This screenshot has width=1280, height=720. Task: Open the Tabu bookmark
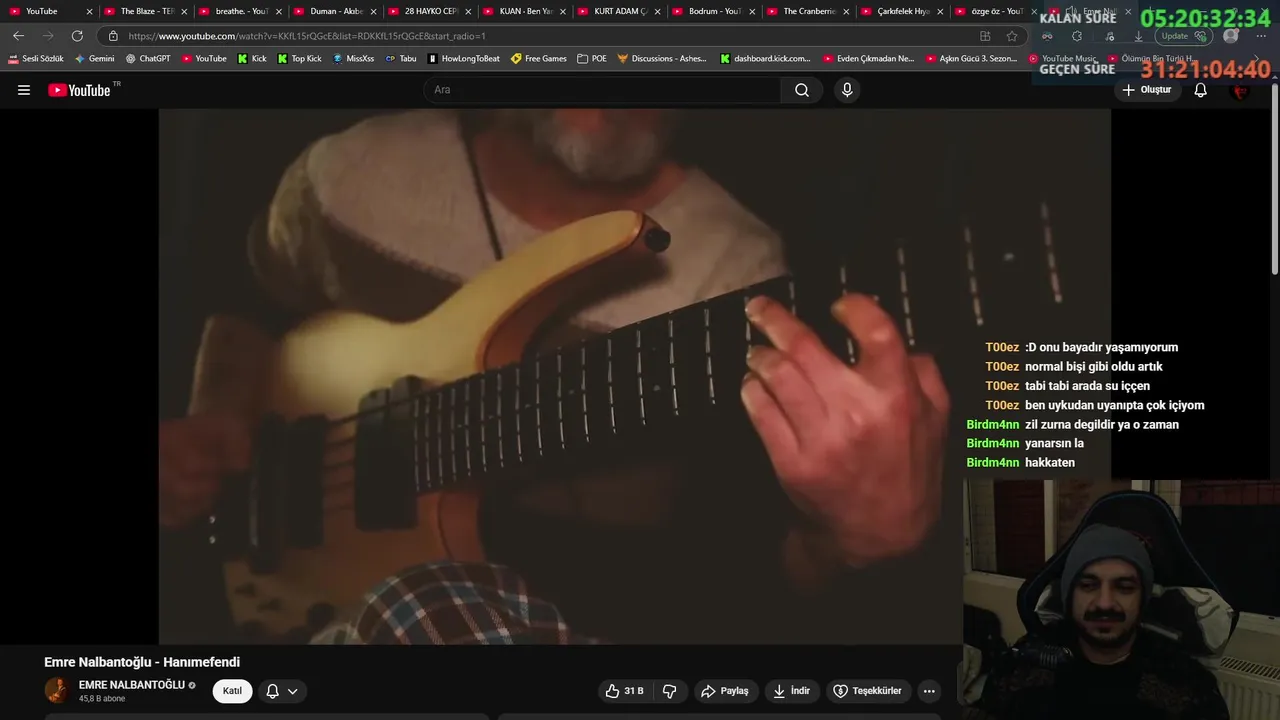[401, 58]
